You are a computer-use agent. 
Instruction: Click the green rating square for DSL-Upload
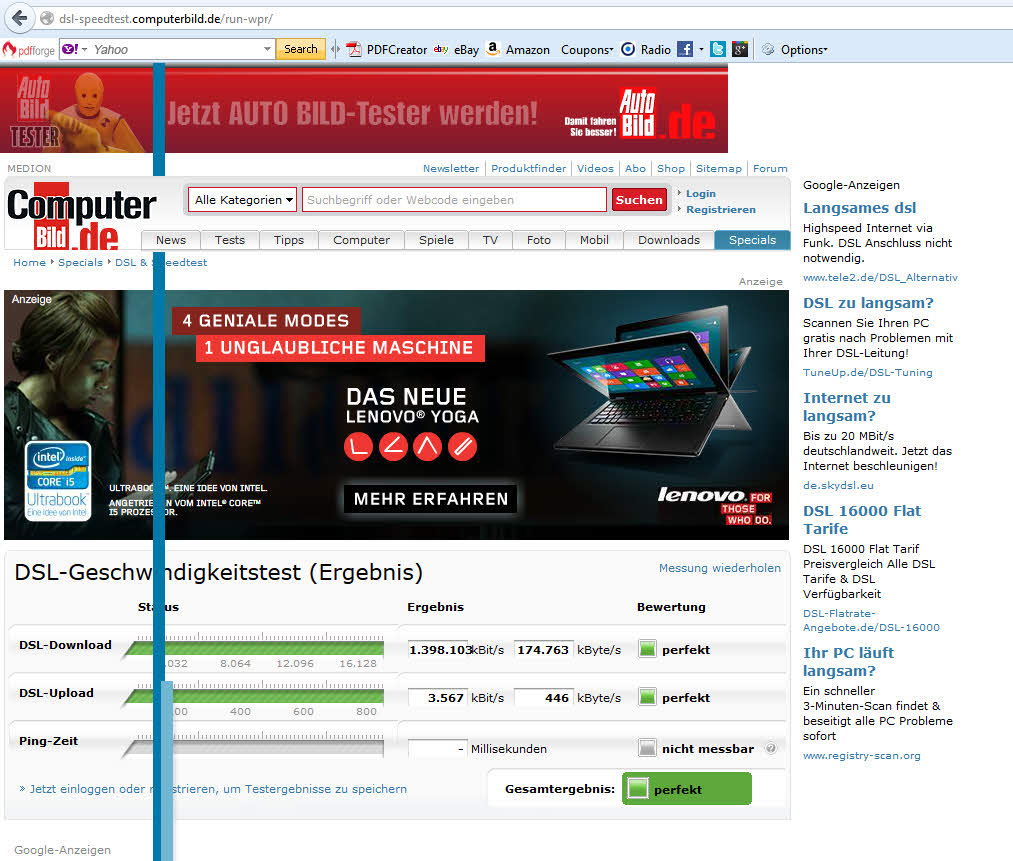(647, 697)
